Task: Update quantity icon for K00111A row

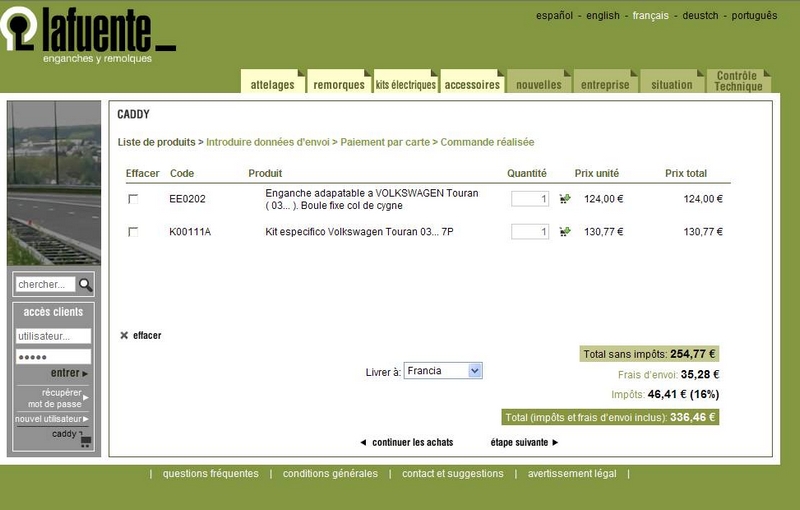Action: (x=565, y=232)
